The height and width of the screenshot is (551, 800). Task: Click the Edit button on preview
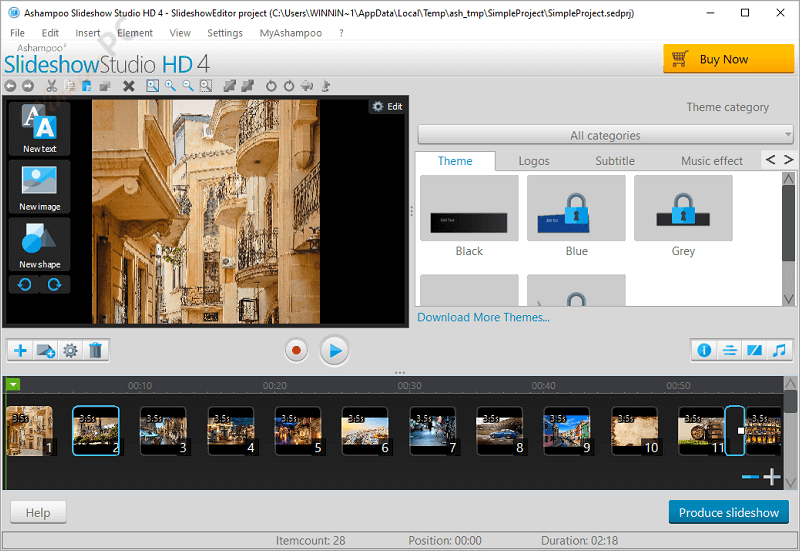[x=387, y=106]
